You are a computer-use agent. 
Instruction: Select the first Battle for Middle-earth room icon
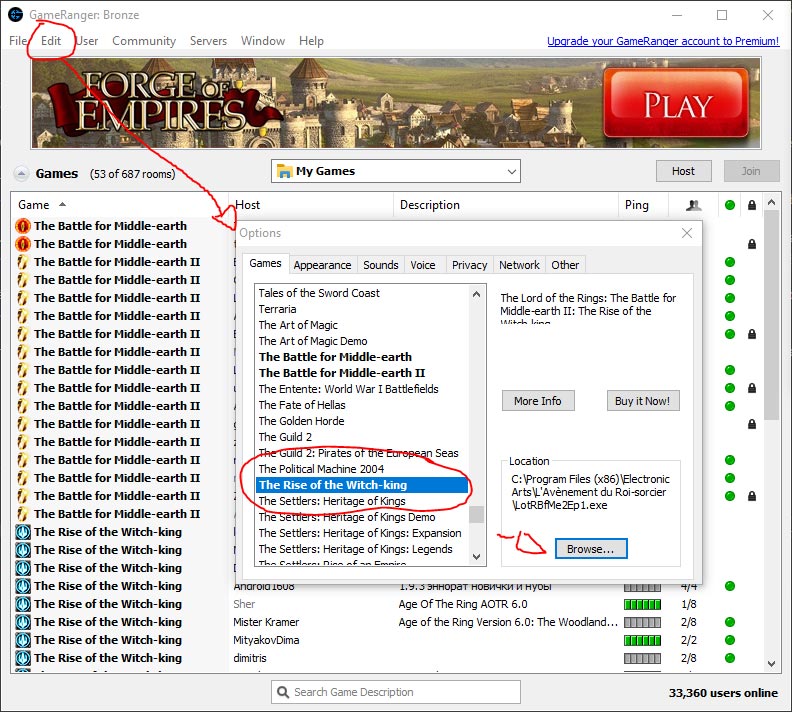(23, 226)
